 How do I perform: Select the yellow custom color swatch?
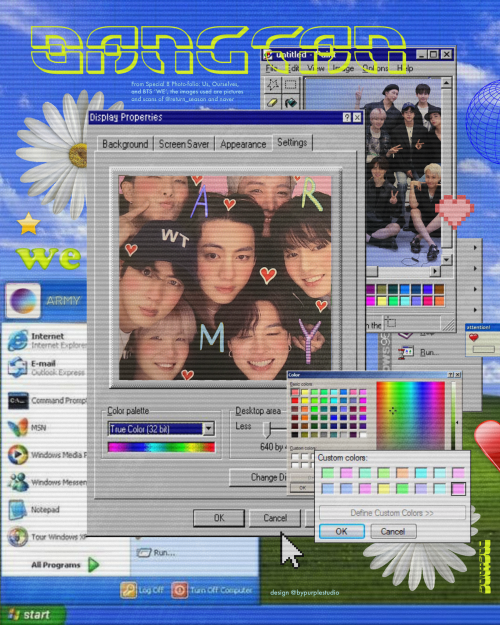384,488
